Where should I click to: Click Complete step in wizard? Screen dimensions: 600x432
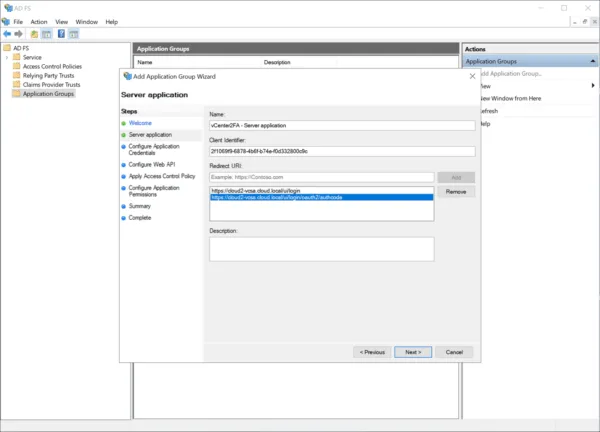(140, 218)
